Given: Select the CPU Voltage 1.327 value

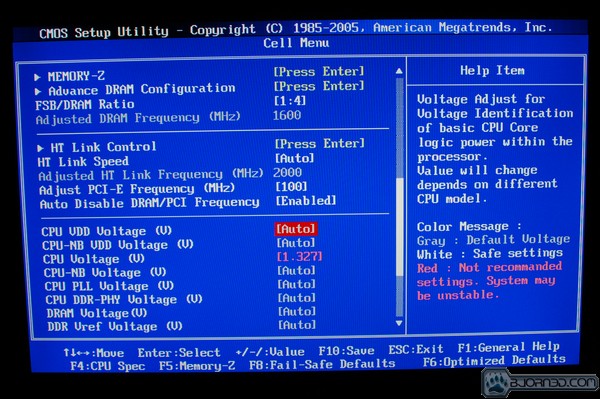Looking at the screenshot, I should tap(300, 257).
